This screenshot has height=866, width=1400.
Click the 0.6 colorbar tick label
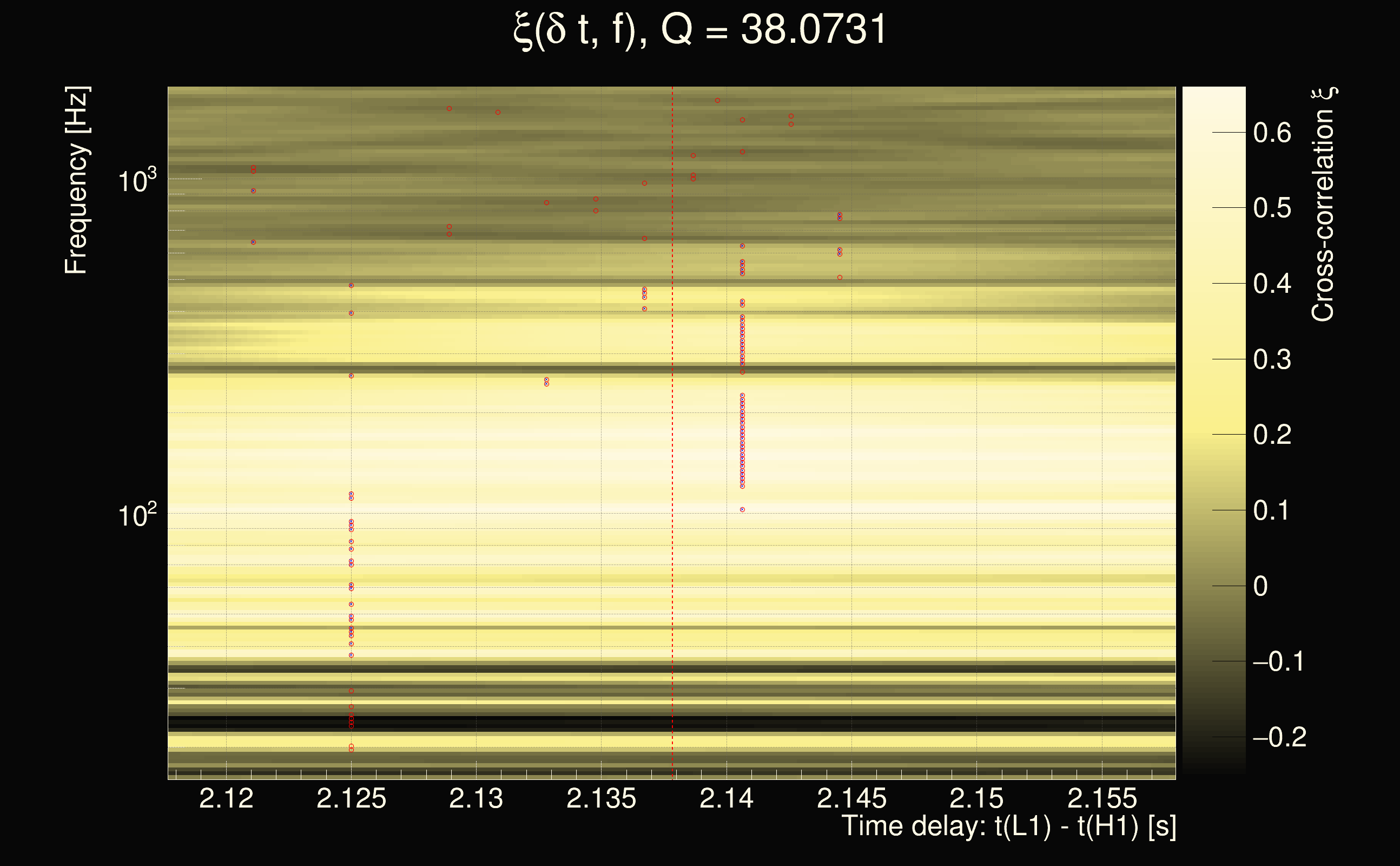(x=1272, y=133)
